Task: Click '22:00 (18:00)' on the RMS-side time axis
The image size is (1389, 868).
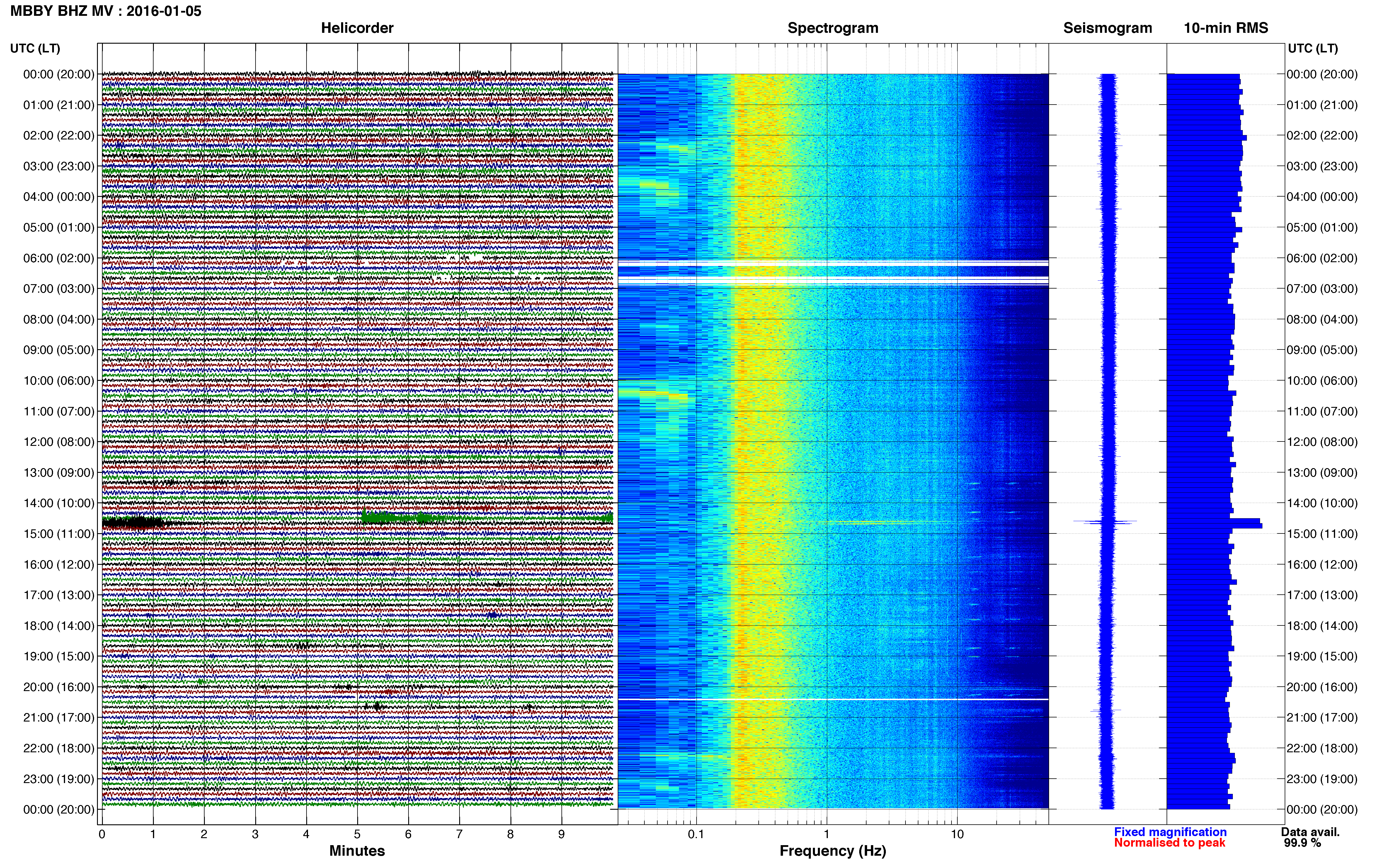Action: (x=1322, y=748)
